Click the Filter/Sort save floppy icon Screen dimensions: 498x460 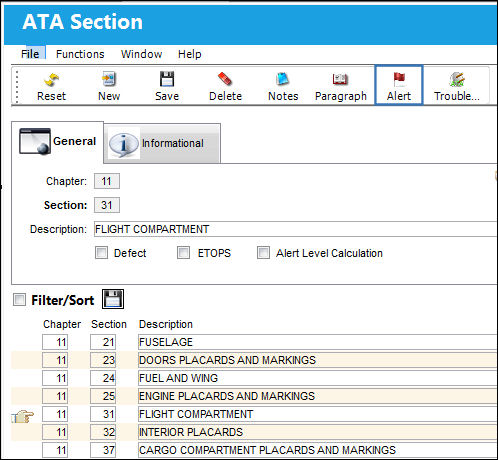point(113,299)
